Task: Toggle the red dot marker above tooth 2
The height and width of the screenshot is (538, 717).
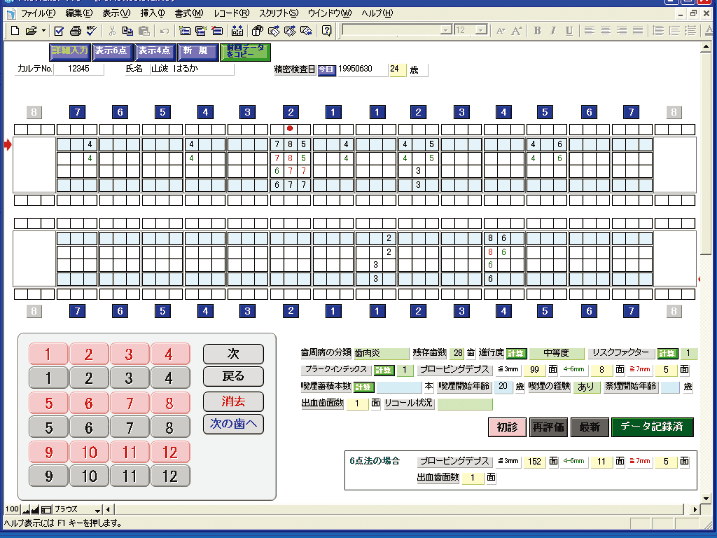Action: (x=290, y=128)
